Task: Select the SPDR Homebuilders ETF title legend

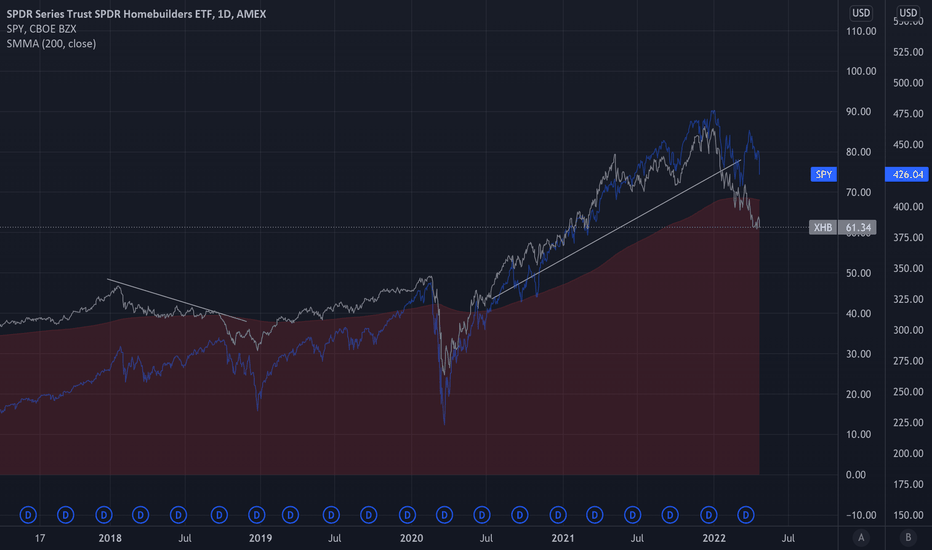Action: [x=136, y=14]
